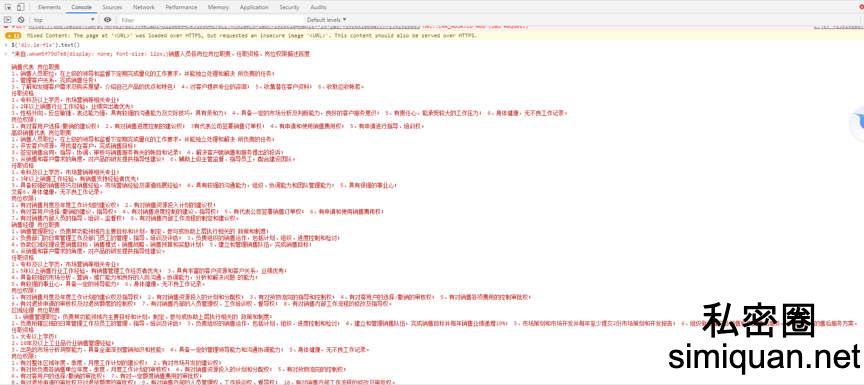
Task: Clear console with the ban icon
Action: point(21,19)
